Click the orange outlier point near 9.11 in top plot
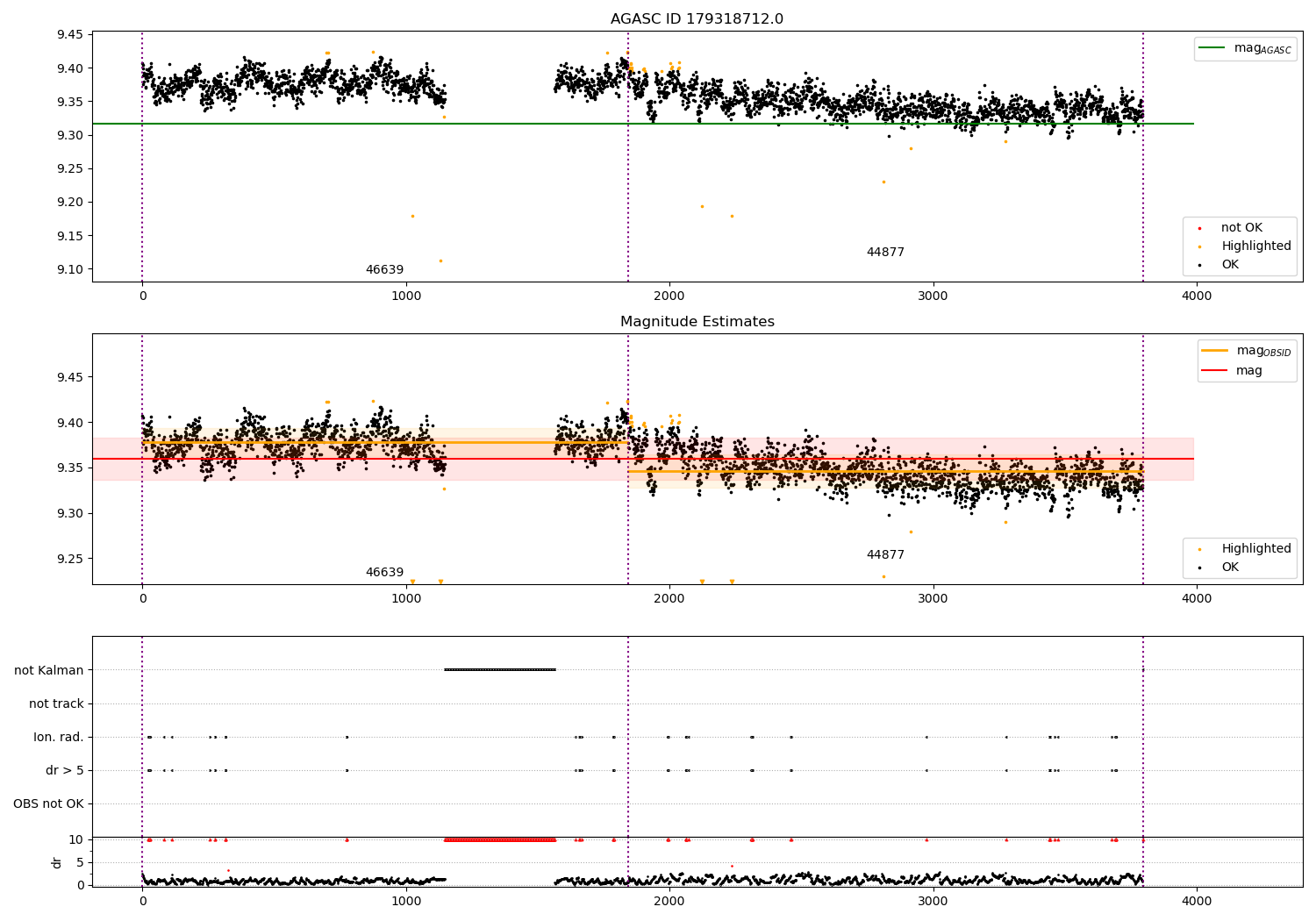This screenshot has width=1316, height=921. click(x=440, y=261)
